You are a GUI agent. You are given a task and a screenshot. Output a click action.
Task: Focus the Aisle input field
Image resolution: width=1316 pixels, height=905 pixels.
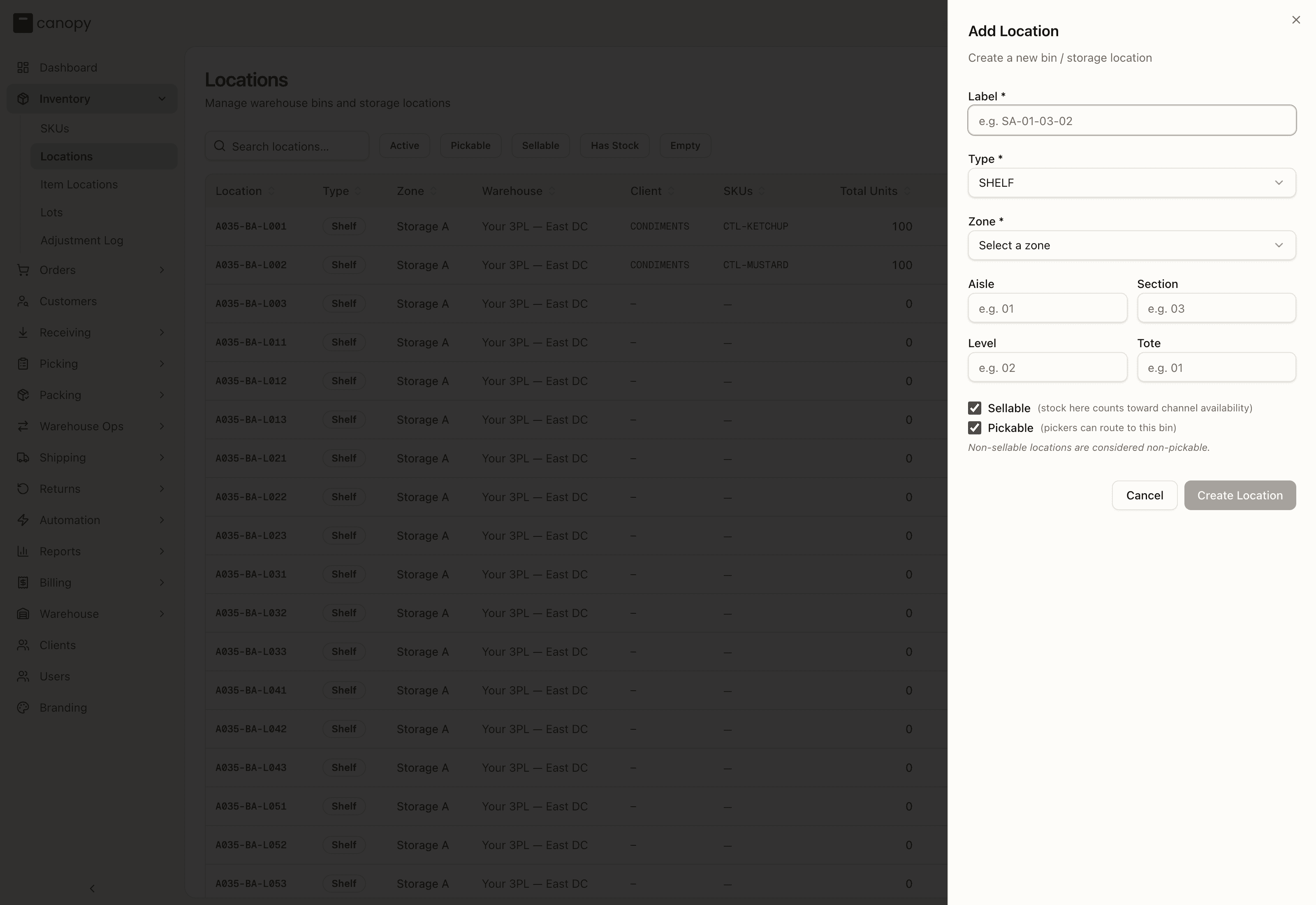1047,309
